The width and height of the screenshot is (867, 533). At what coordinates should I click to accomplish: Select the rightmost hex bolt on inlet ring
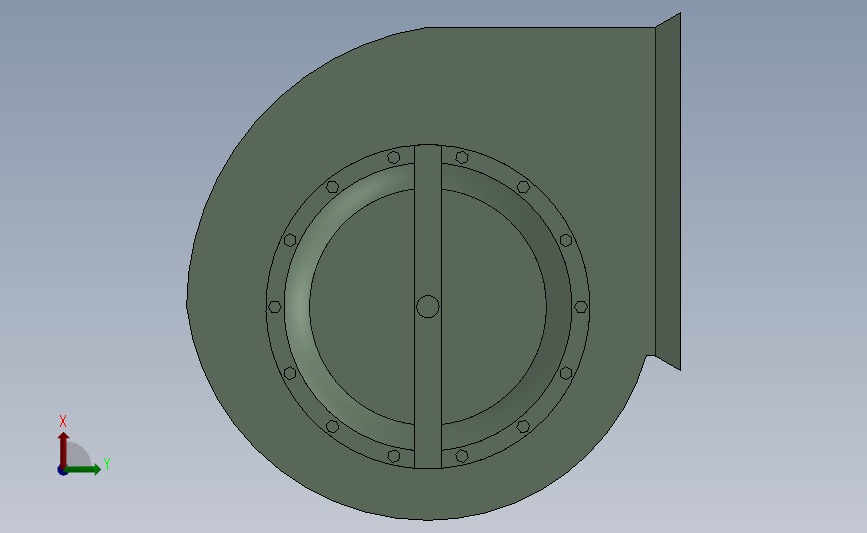[x=581, y=307]
